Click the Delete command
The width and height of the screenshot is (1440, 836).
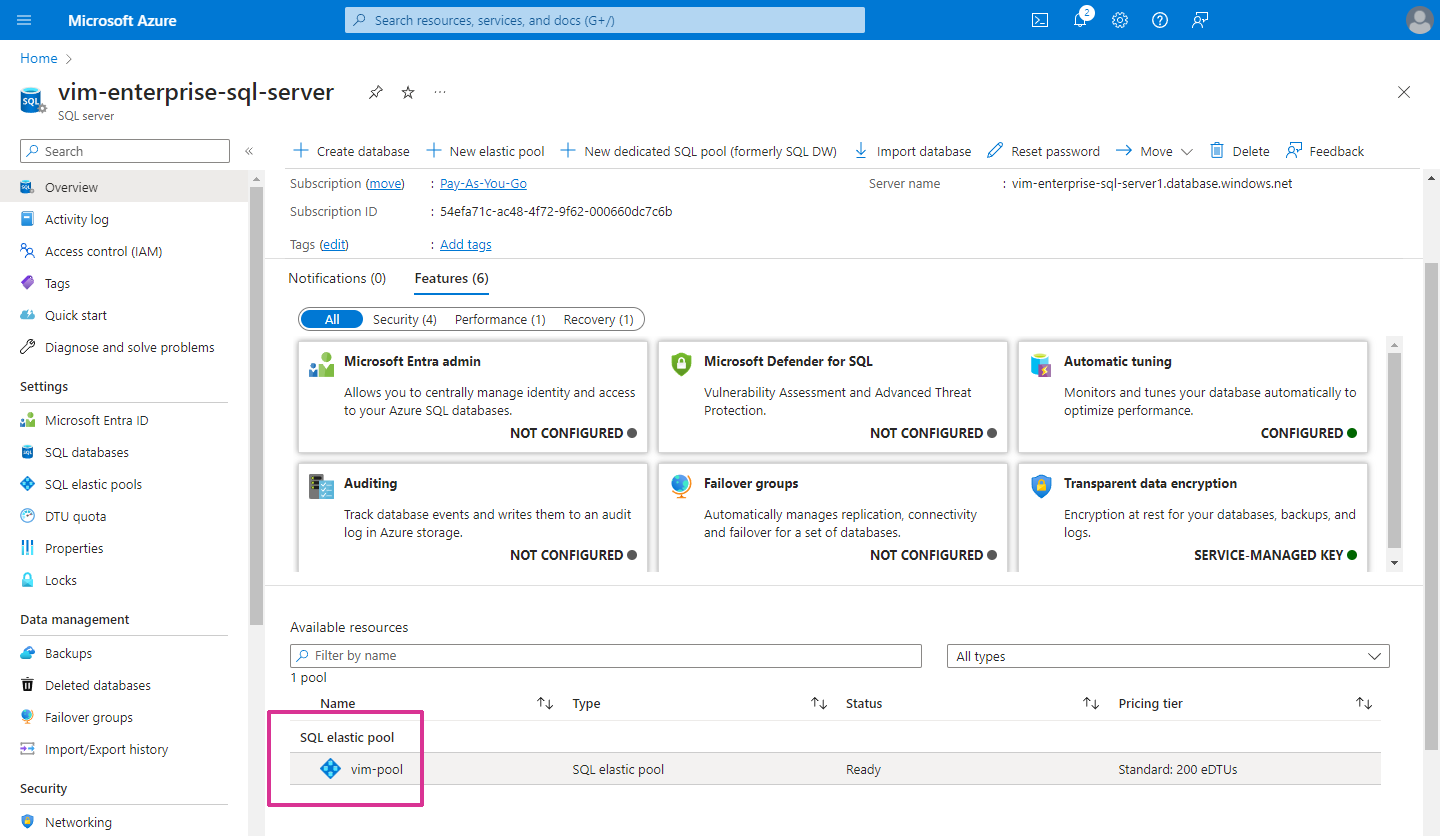tap(1239, 151)
